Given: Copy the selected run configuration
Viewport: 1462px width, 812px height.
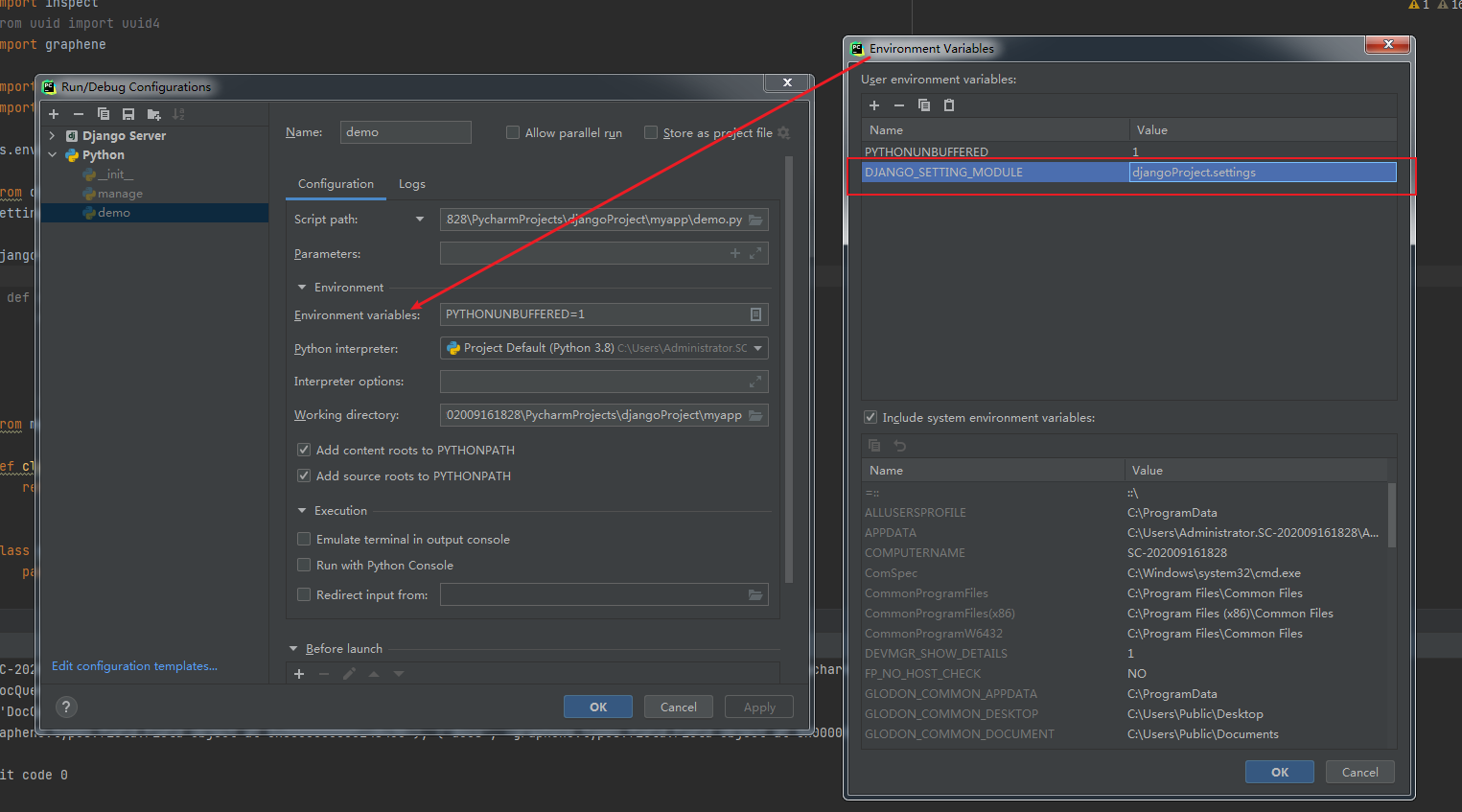Looking at the screenshot, I should tap(104, 114).
